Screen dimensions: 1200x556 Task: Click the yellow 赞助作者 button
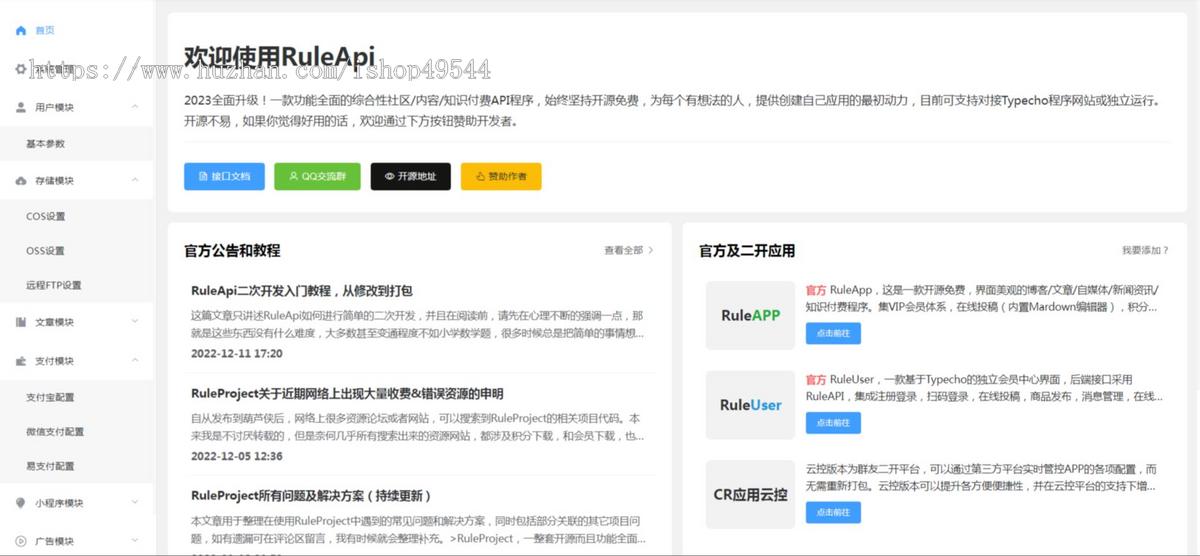(x=501, y=176)
